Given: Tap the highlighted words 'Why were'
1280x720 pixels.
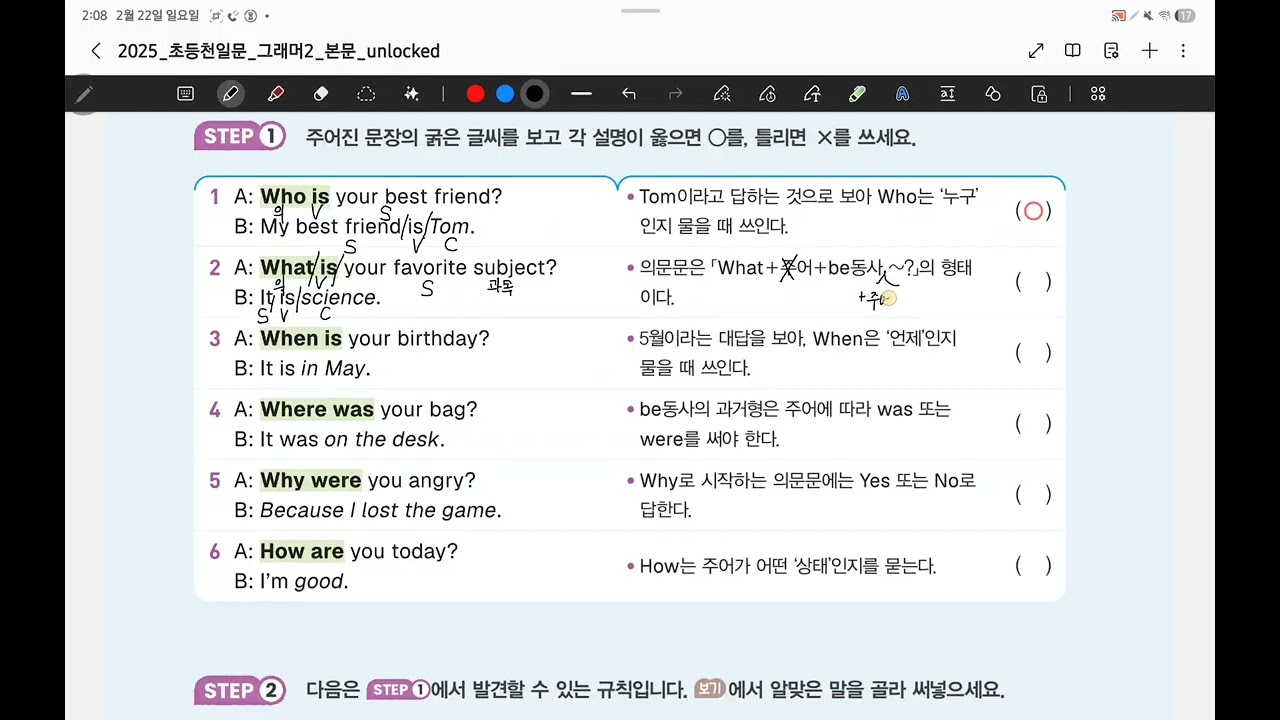Looking at the screenshot, I should tap(311, 481).
